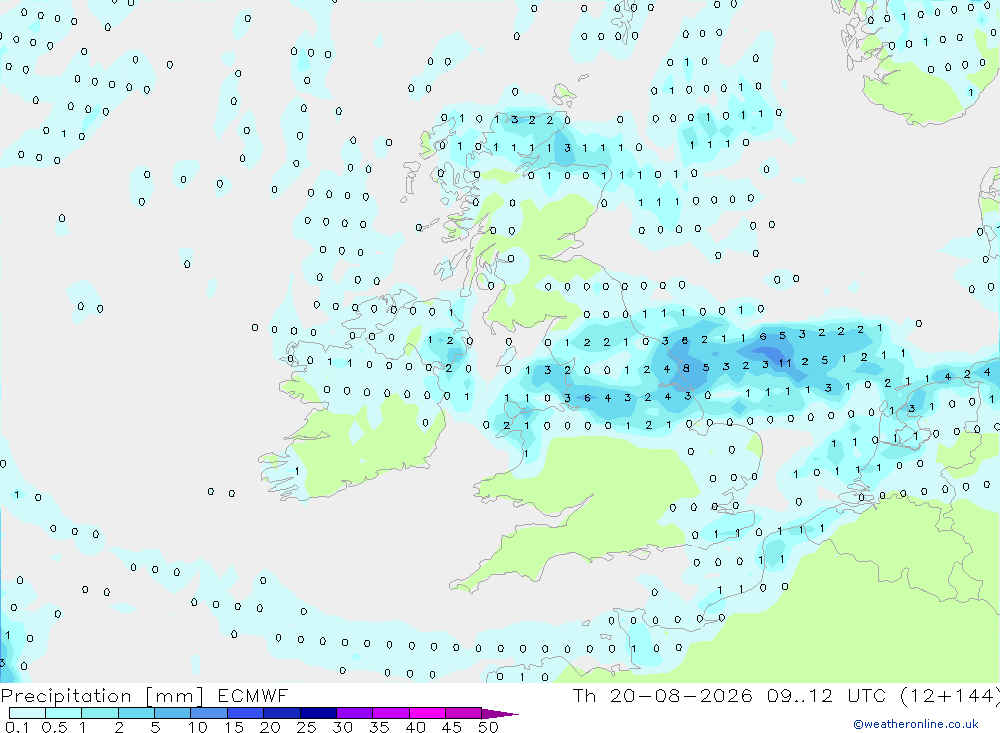Click the '25' legend scale label
This screenshot has width=1000, height=733.
307,727
